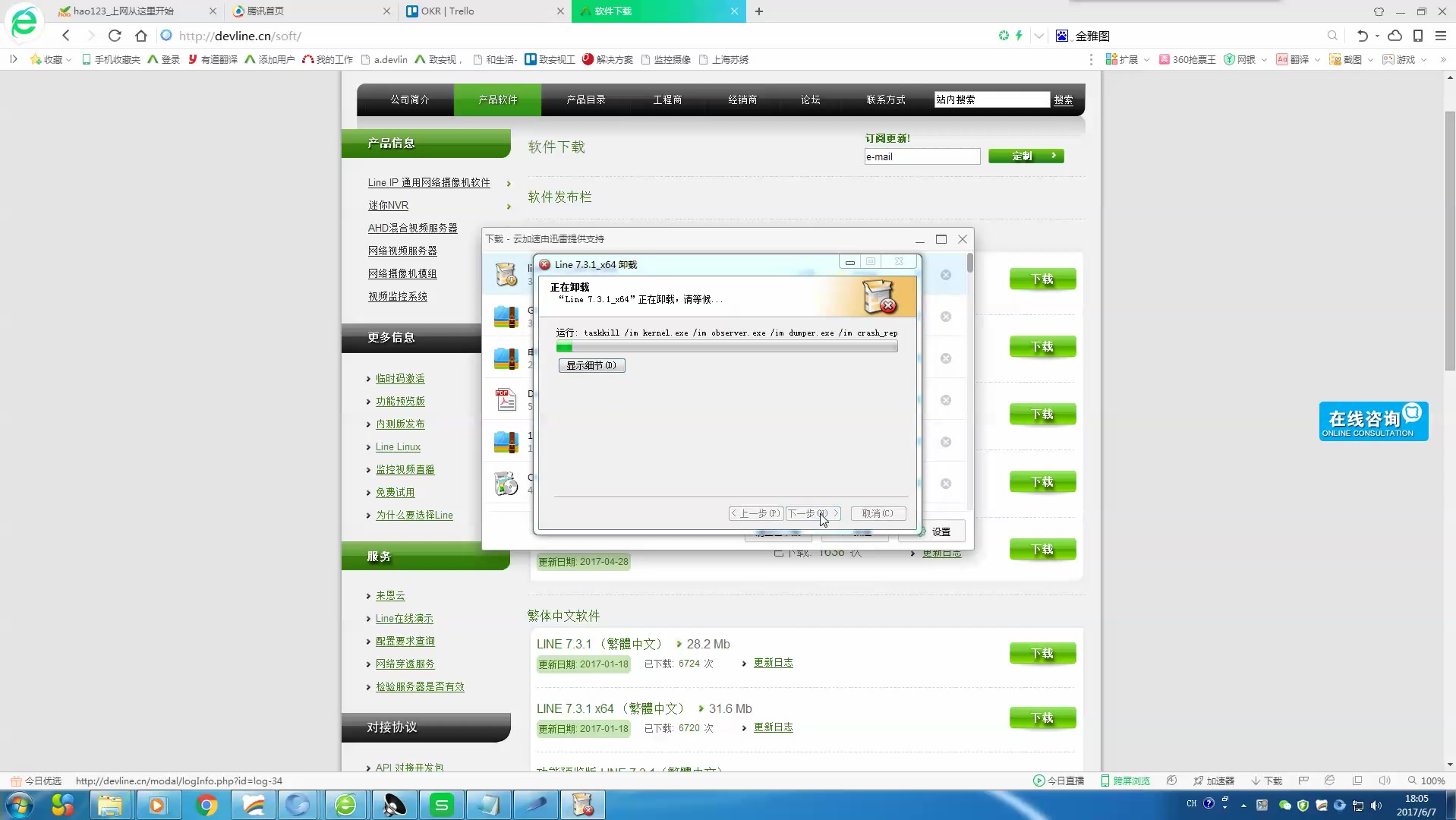Click the uninstall progress bar
Screen dimensions: 1456x820
pos(726,347)
